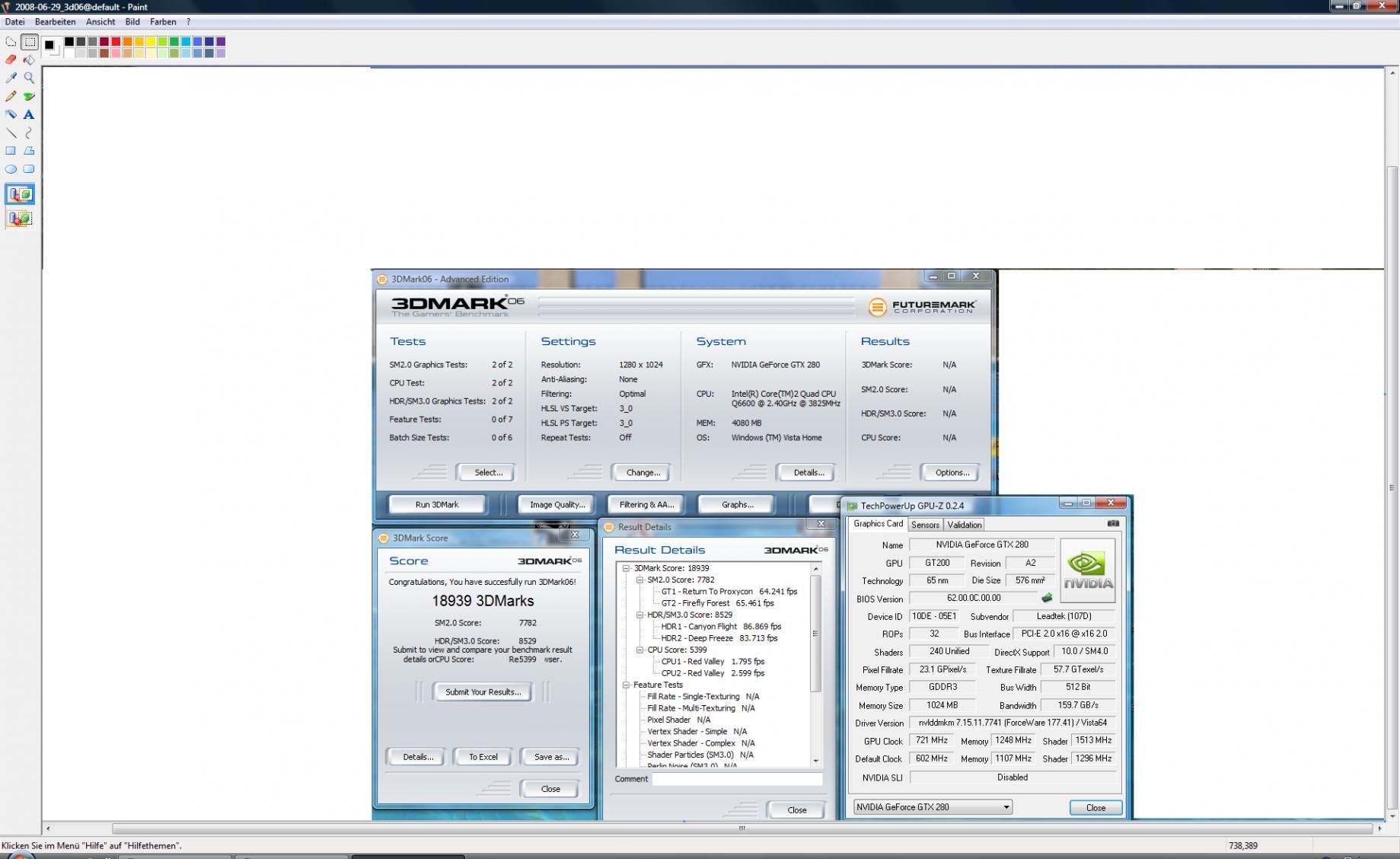Viewport: 1400px width, 859px height.
Task: Select the Polygon shape tool
Action: point(29,151)
